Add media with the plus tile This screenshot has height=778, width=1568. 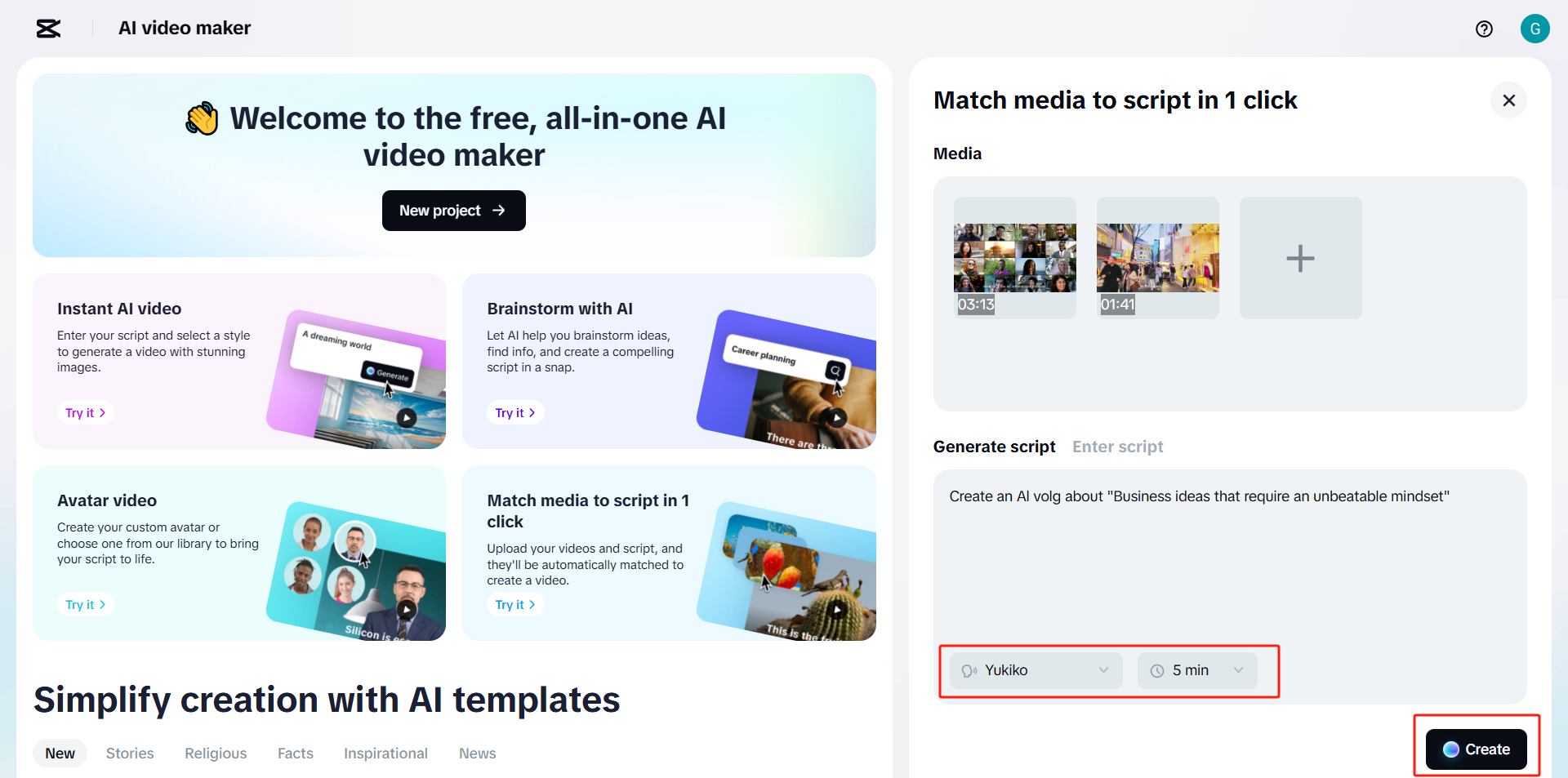1300,258
